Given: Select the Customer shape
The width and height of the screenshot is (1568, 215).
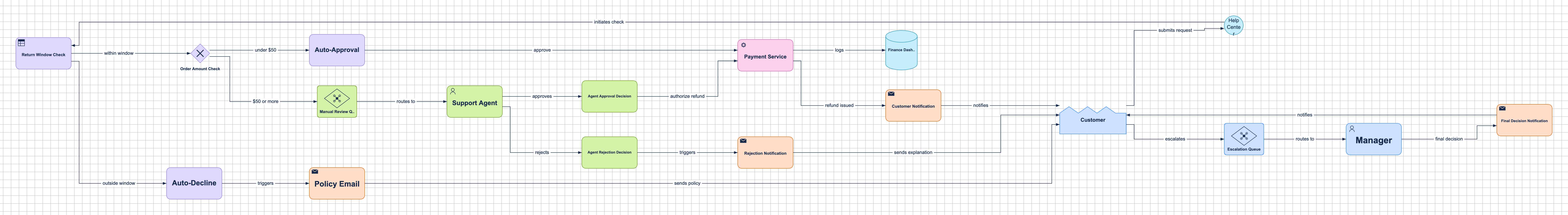Looking at the screenshot, I should [x=1093, y=120].
